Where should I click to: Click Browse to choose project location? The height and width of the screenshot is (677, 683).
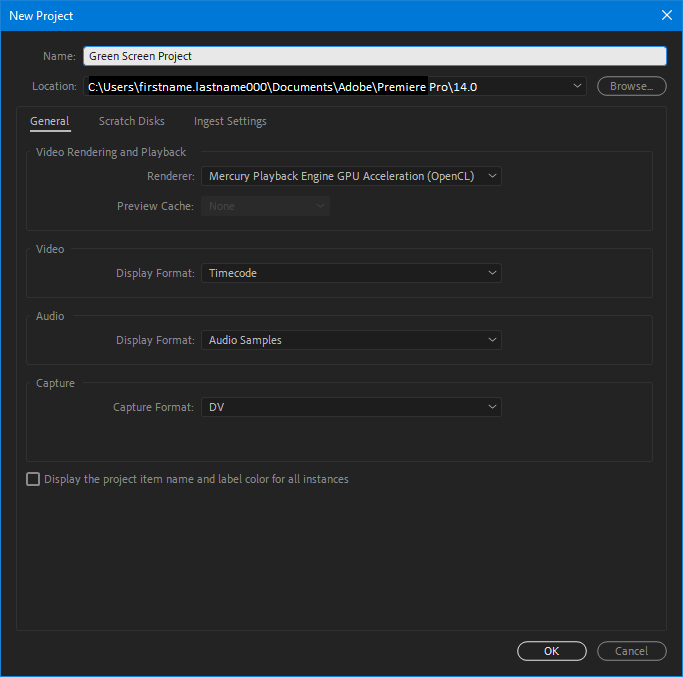[x=632, y=86]
